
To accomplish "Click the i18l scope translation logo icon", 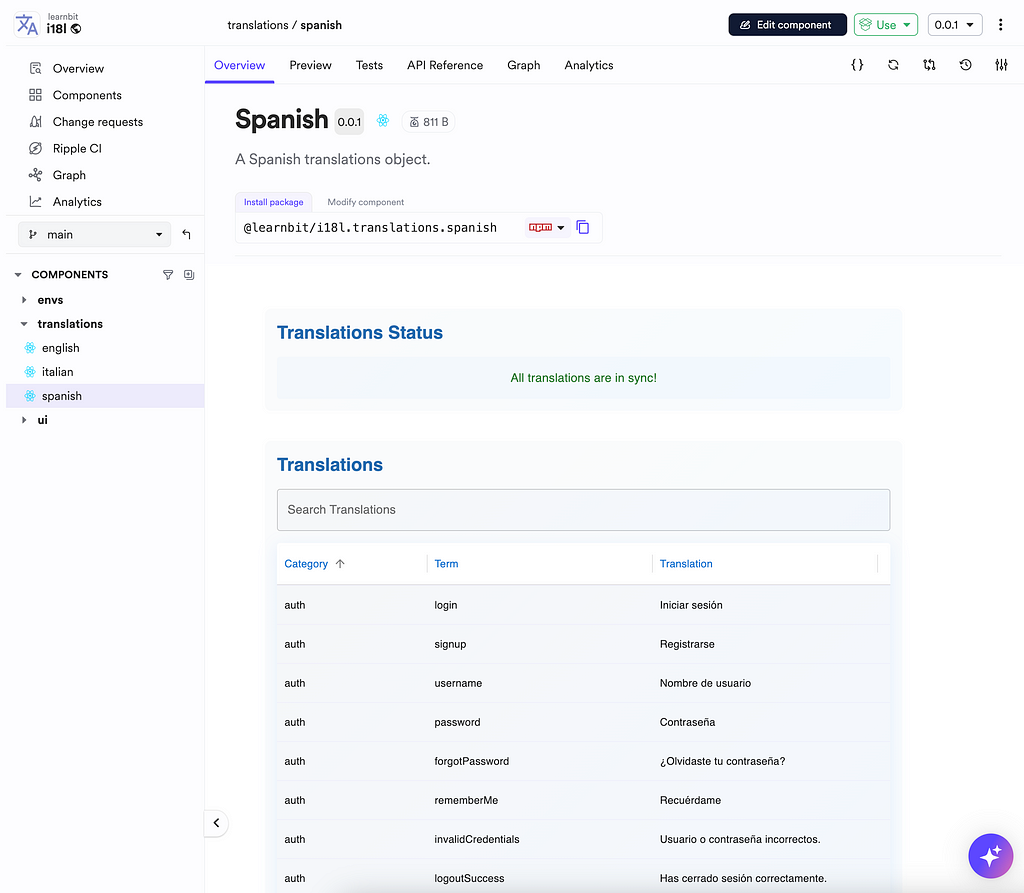I will (x=27, y=25).
